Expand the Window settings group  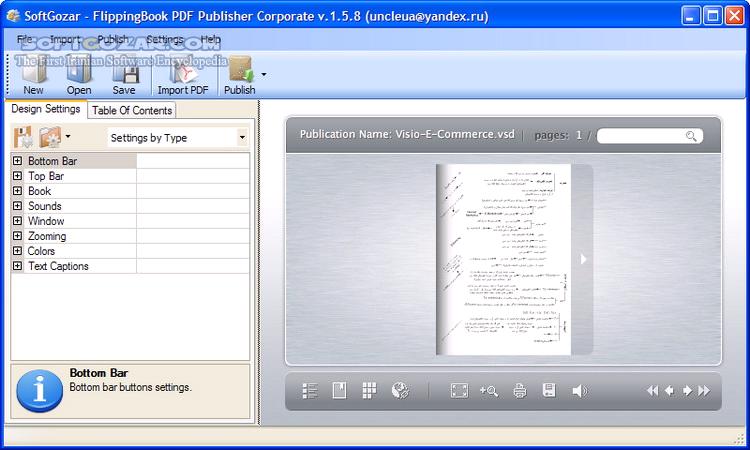point(17,220)
